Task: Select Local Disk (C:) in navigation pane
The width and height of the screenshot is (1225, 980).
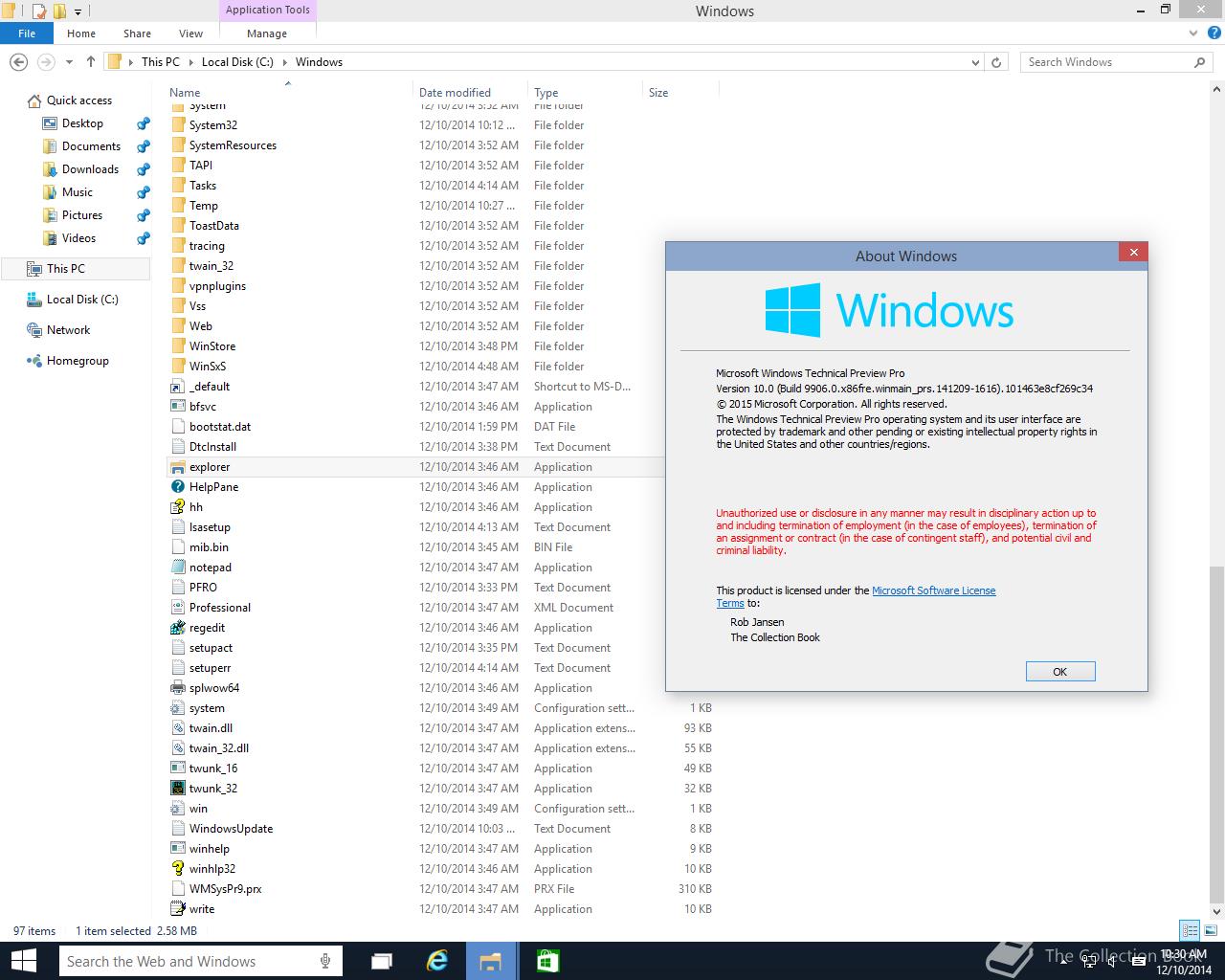Action: (x=82, y=300)
